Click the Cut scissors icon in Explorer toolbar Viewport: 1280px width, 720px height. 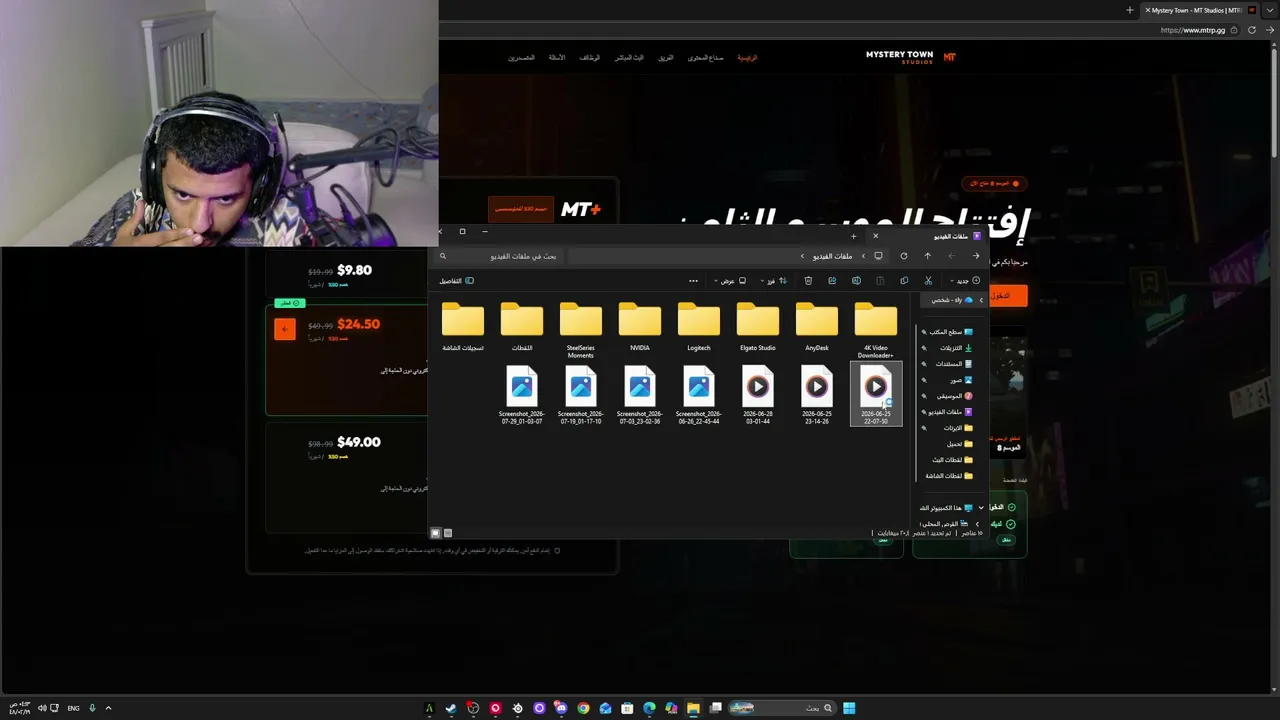pos(928,281)
